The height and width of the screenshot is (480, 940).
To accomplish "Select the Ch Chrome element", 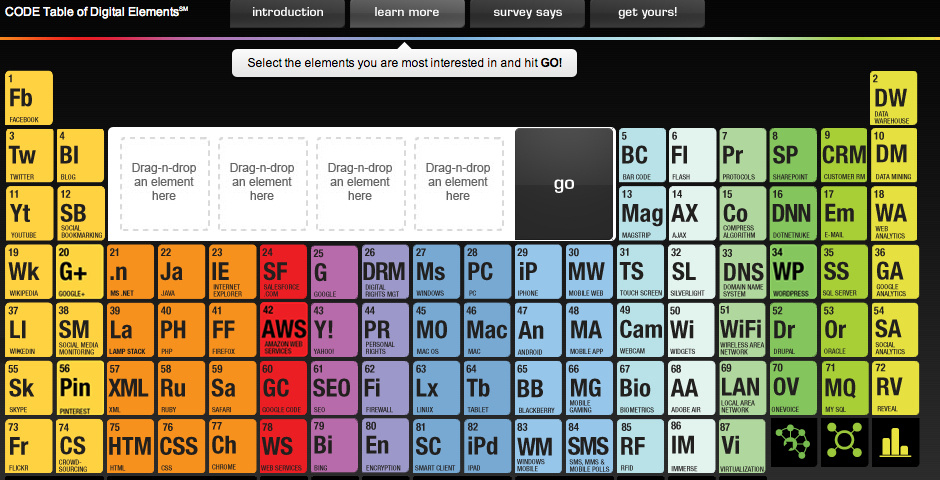I will click(x=233, y=445).
